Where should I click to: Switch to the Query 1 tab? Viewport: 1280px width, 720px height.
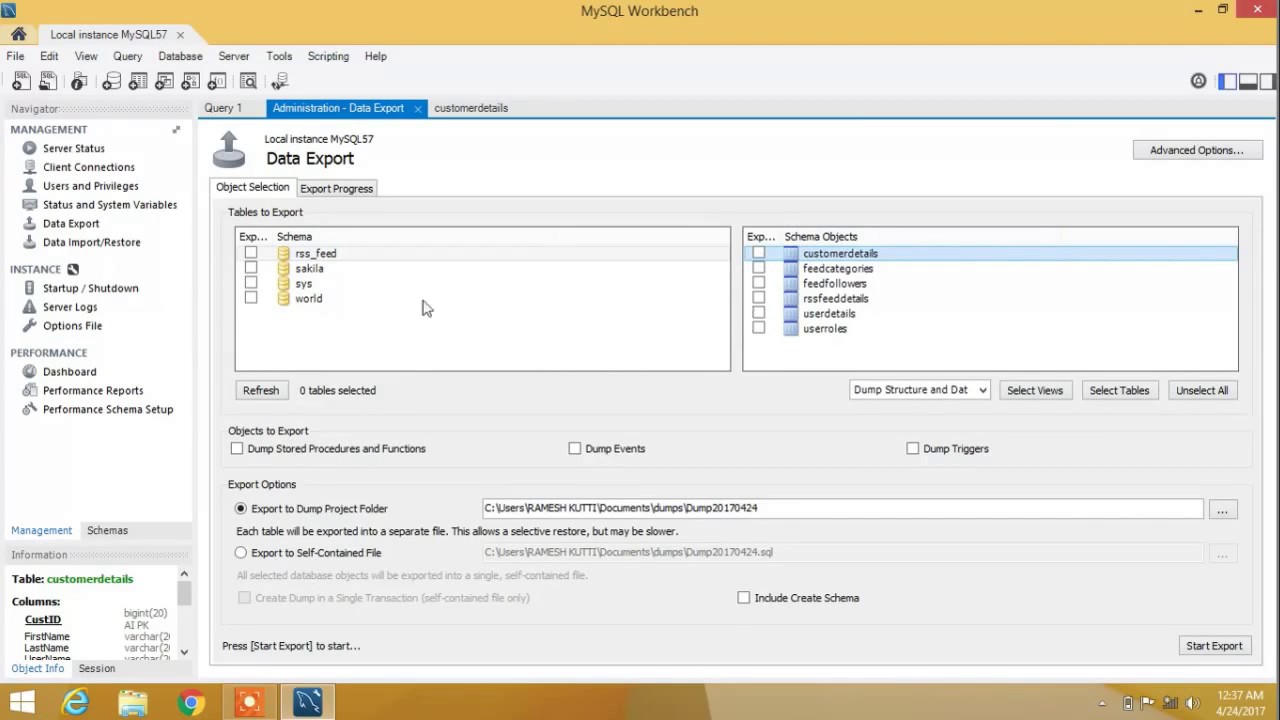pos(223,108)
